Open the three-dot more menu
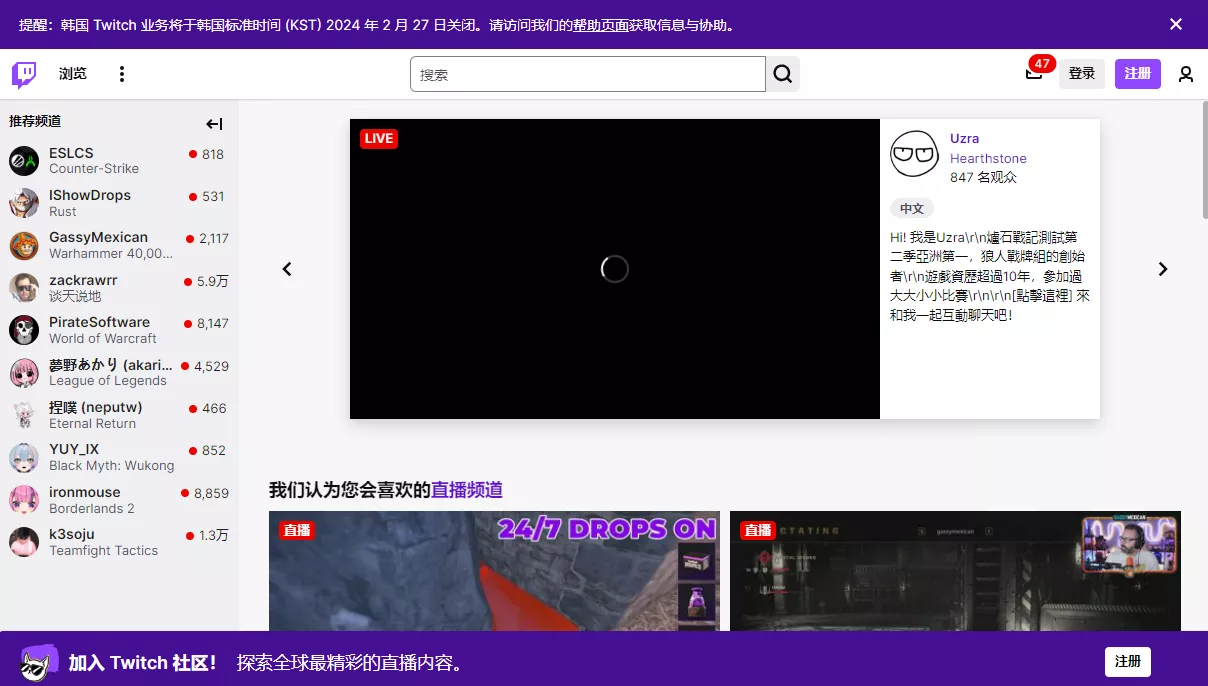This screenshot has height=686, width=1208. point(121,73)
